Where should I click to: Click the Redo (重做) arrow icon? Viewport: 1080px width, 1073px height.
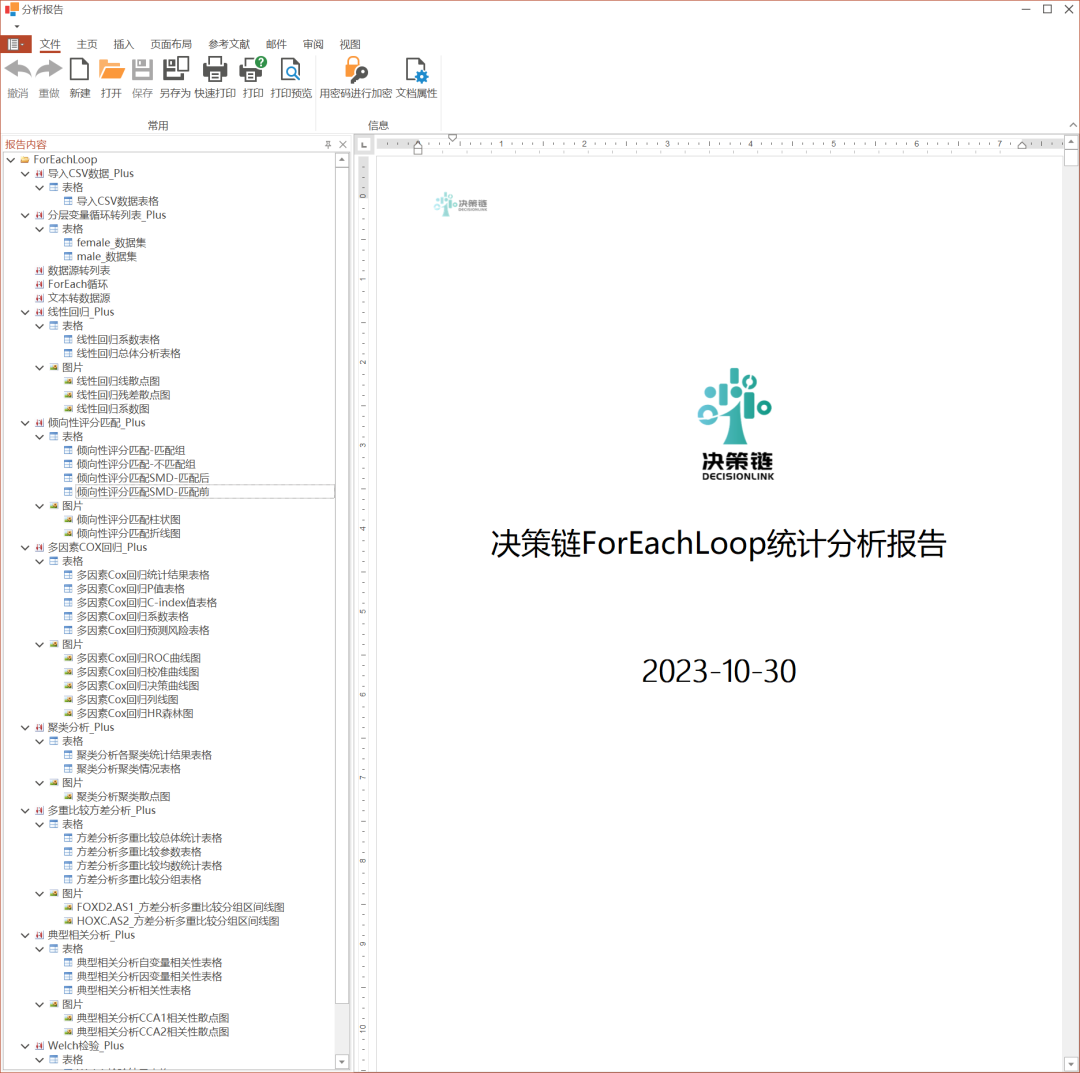pyautogui.click(x=49, y=70)
